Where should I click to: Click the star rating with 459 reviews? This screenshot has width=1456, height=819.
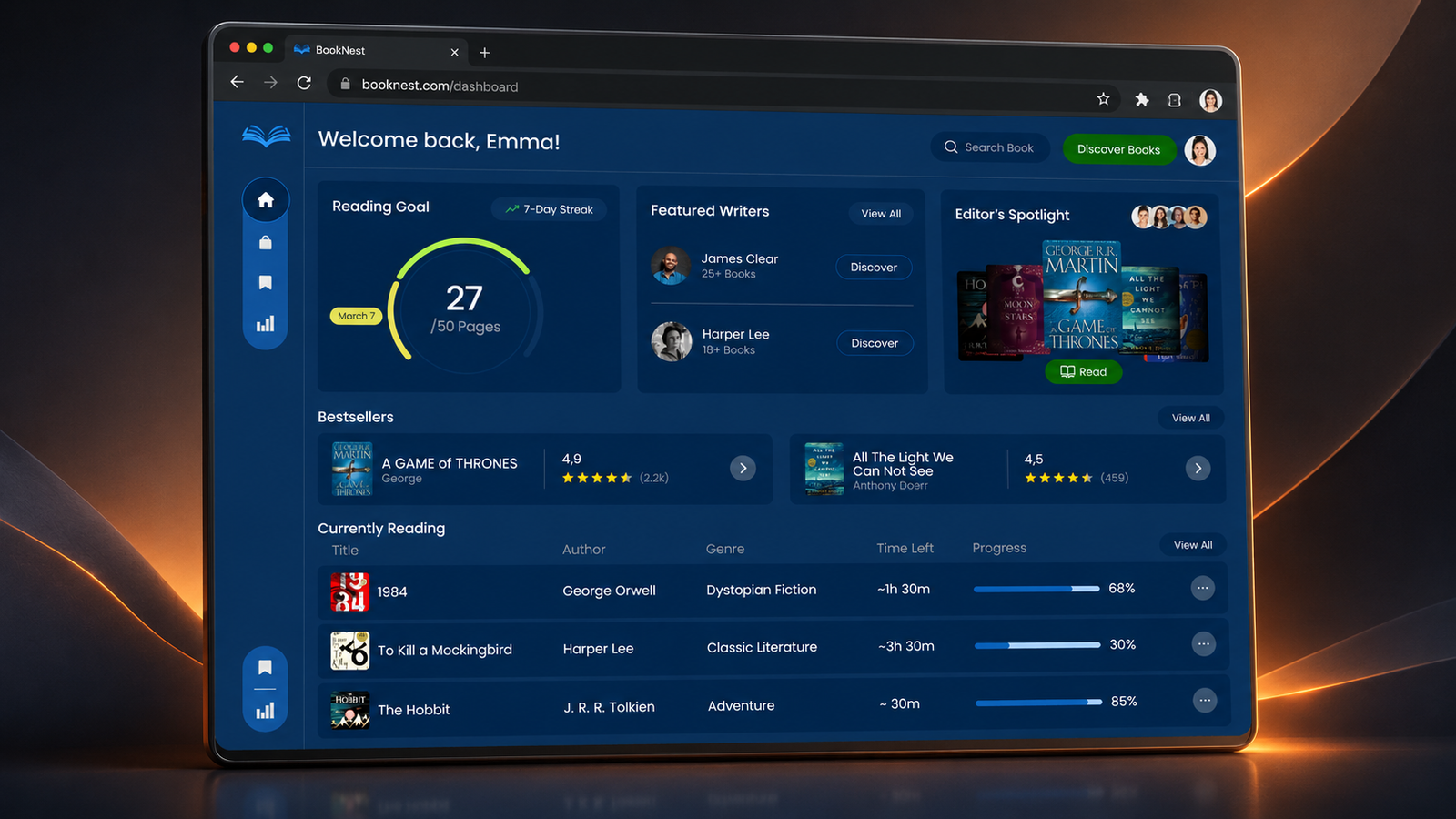point(1059,478)
